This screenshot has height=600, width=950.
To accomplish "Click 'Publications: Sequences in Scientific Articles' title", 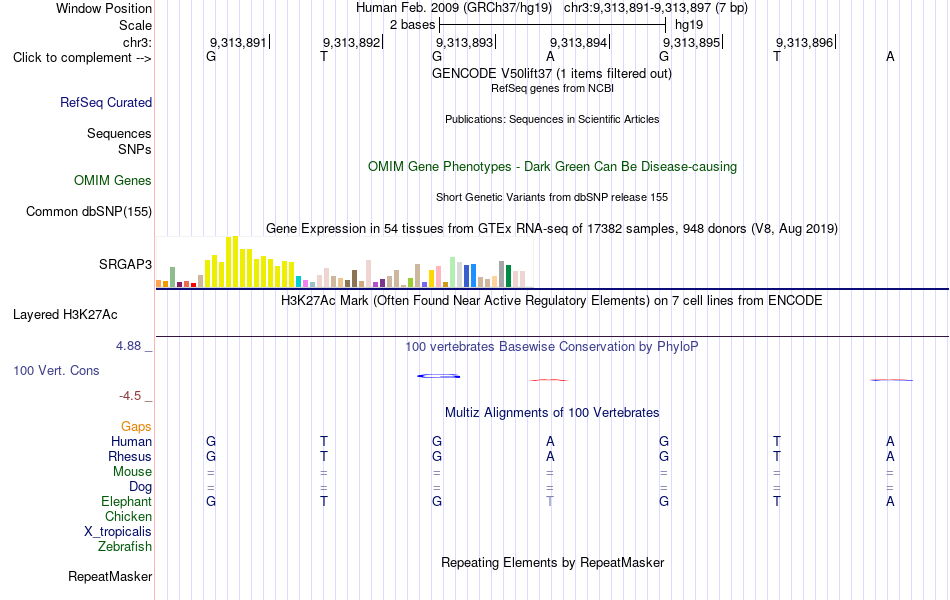I will point(552,119).
